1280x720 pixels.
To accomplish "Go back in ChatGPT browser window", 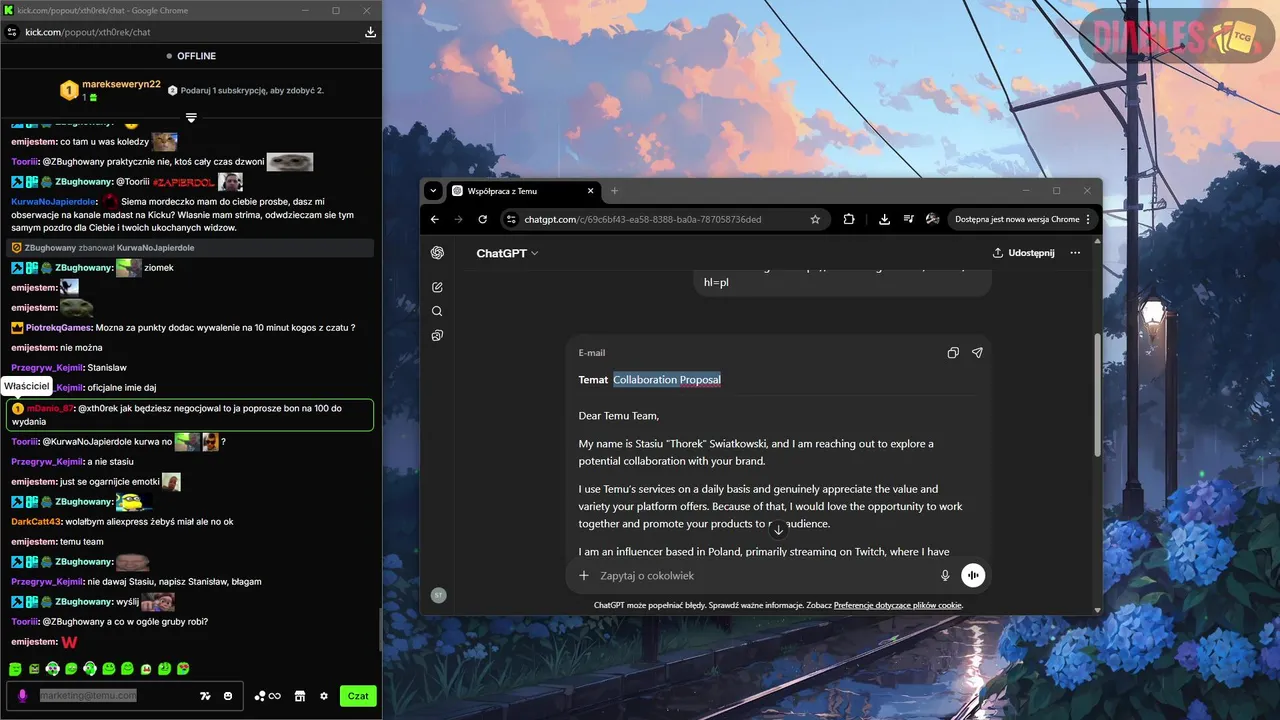I will pyautogui.click(x=435, y=219).
